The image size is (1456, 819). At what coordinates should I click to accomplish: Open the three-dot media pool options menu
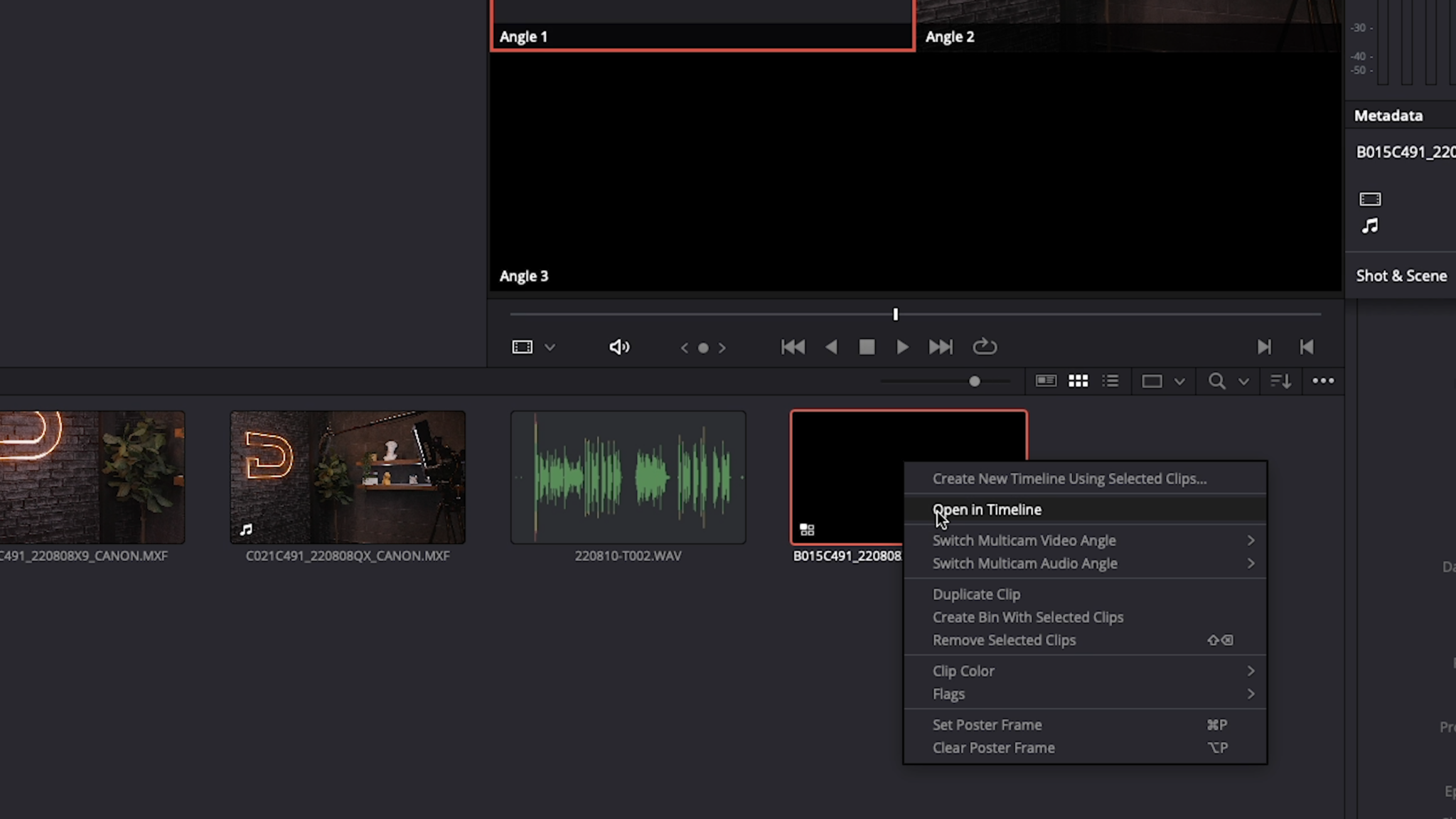pyautogui.click(x=1323, y=381)
